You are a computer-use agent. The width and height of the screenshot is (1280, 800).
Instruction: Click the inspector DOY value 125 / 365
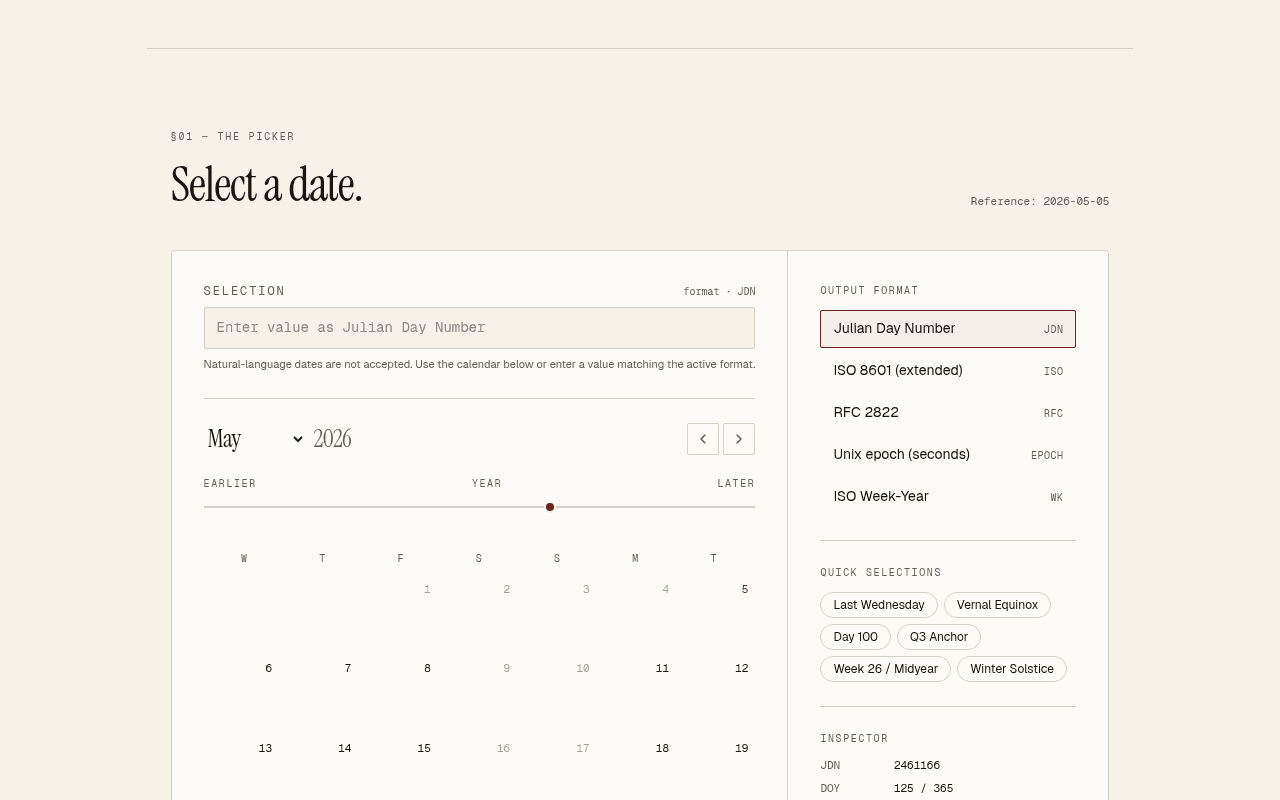(x=923, y=788)
